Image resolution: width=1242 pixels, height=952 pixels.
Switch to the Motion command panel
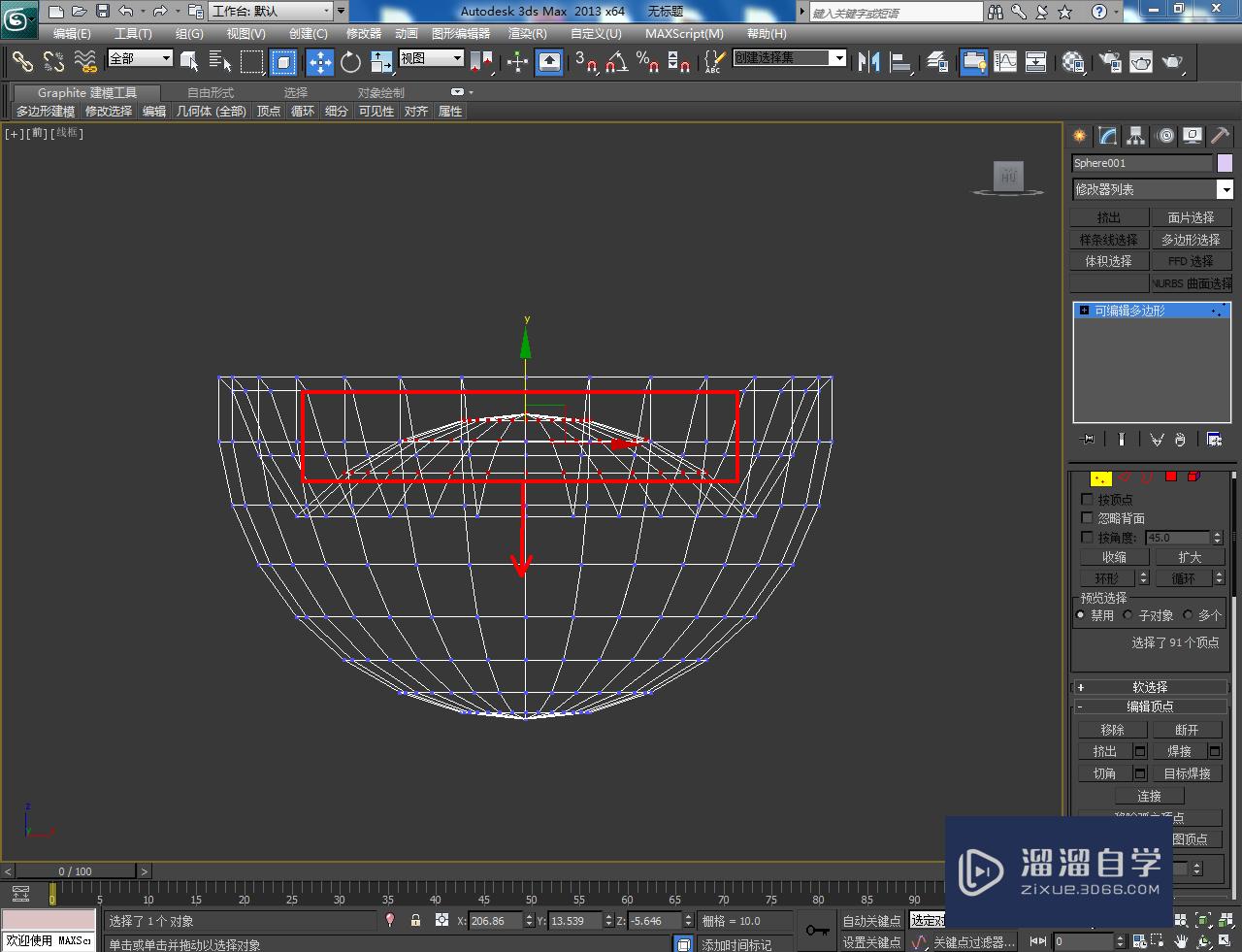click(1164, 136)
